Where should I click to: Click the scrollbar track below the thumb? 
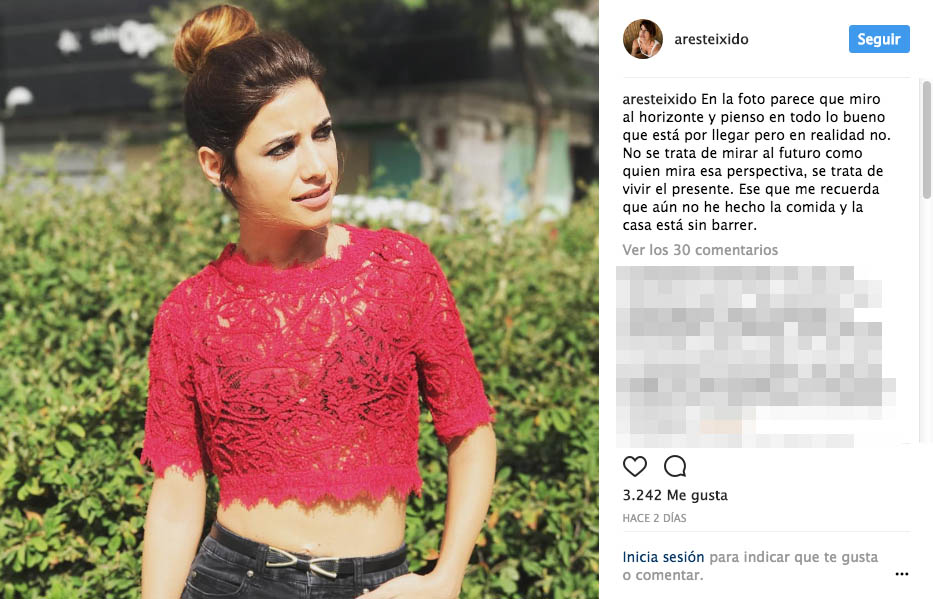[926, 321]
